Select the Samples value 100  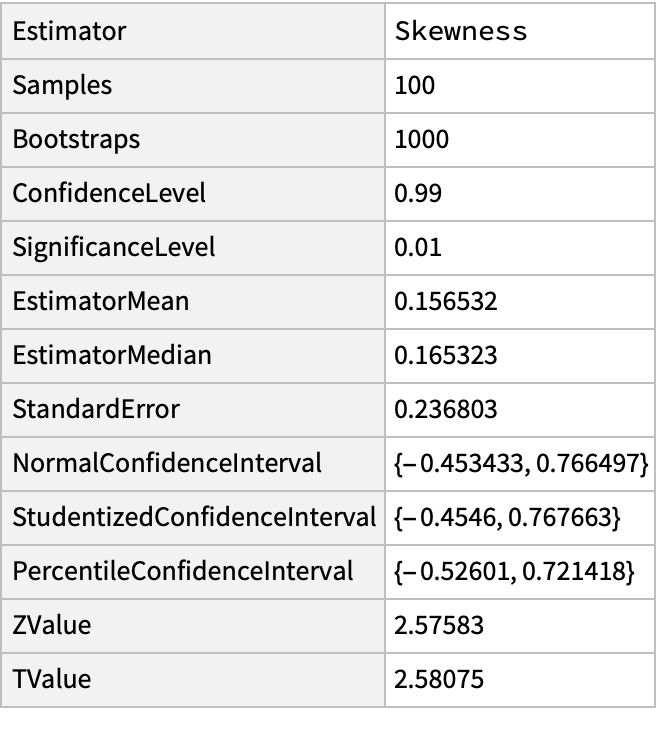[415, 85]
